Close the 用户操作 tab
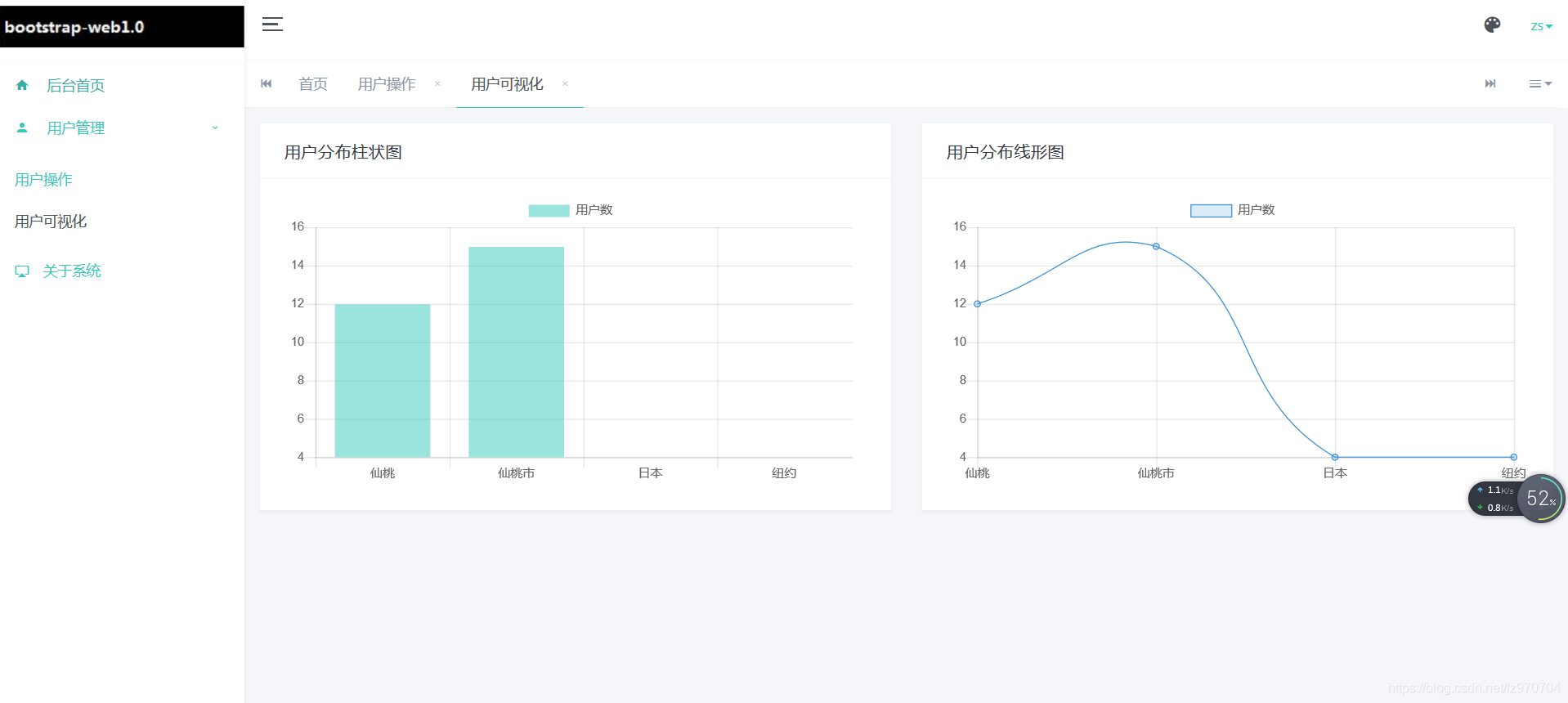The height and width of the screenshot is (703, 1568). pos(437,83)
